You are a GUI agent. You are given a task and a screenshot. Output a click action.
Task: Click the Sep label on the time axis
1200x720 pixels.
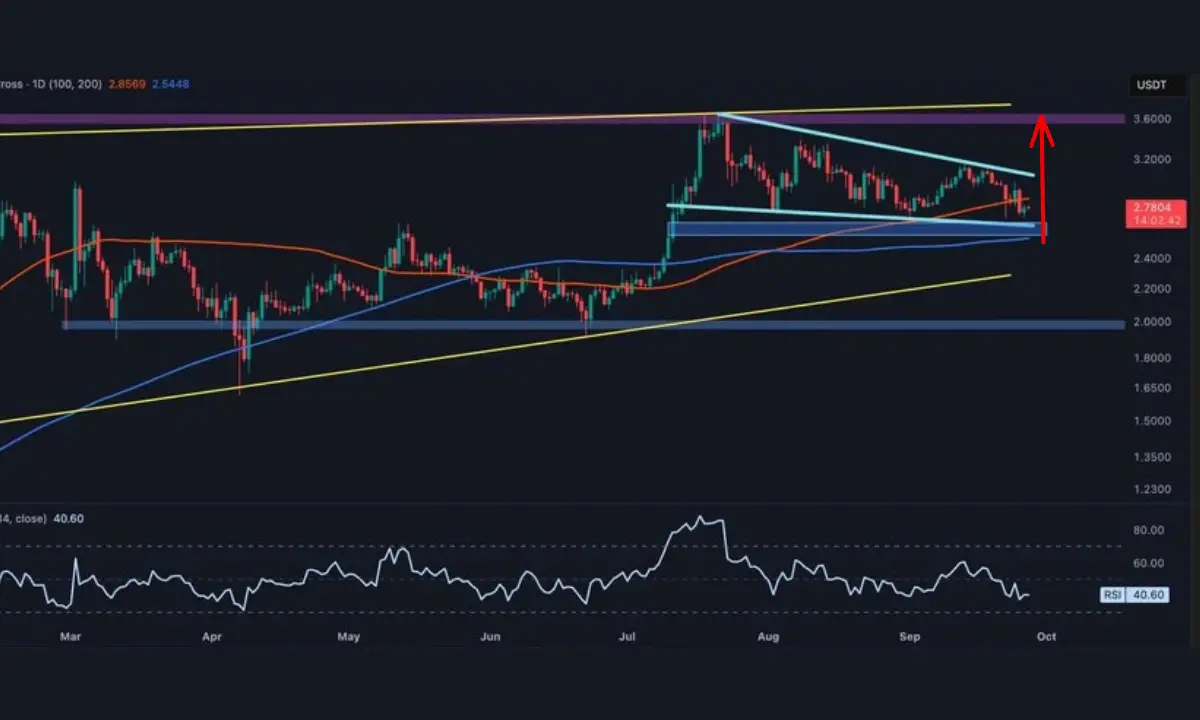click(x=908, y=635)
